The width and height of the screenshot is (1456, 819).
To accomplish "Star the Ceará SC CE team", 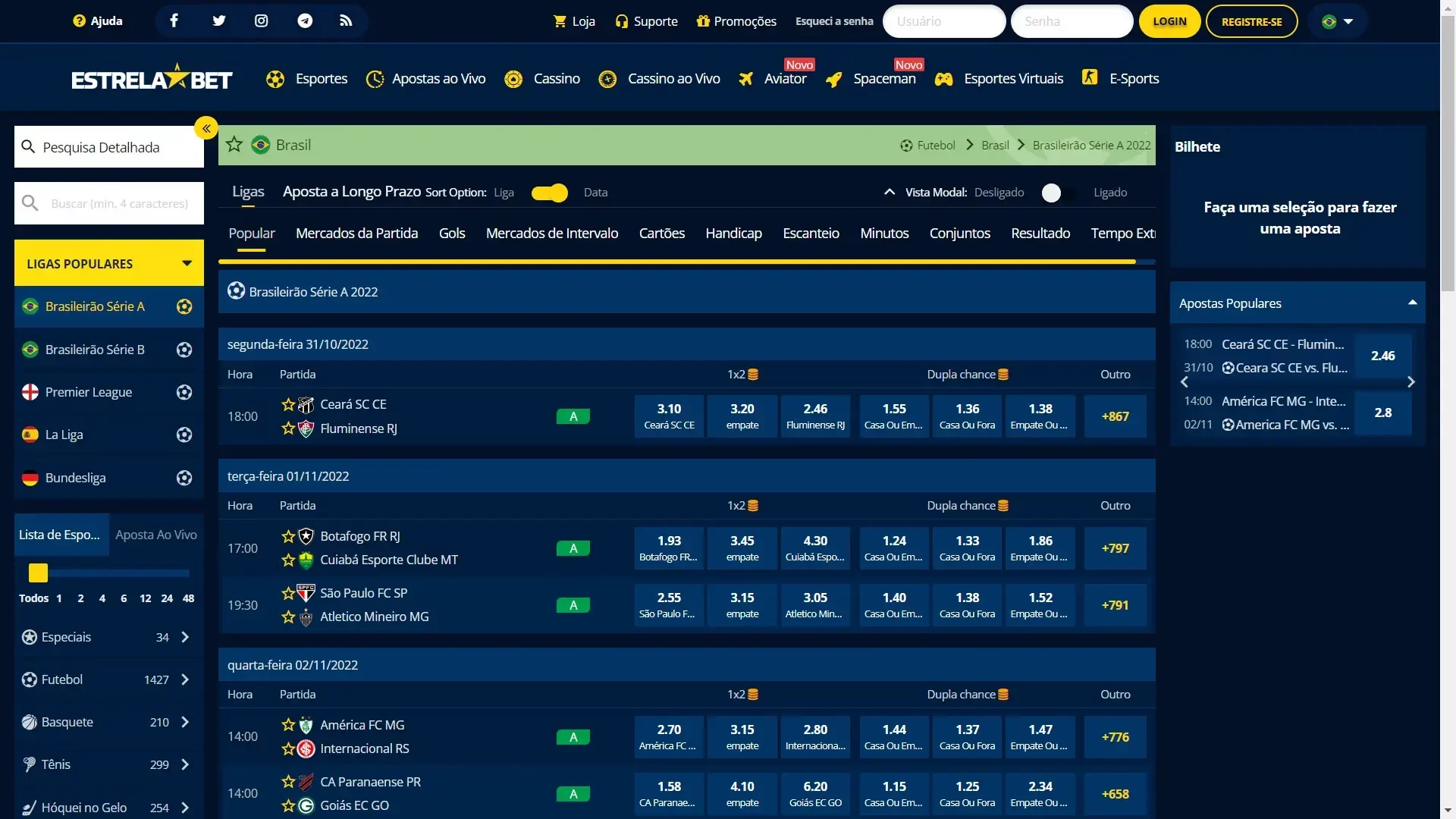I will [x=288, y=405].
